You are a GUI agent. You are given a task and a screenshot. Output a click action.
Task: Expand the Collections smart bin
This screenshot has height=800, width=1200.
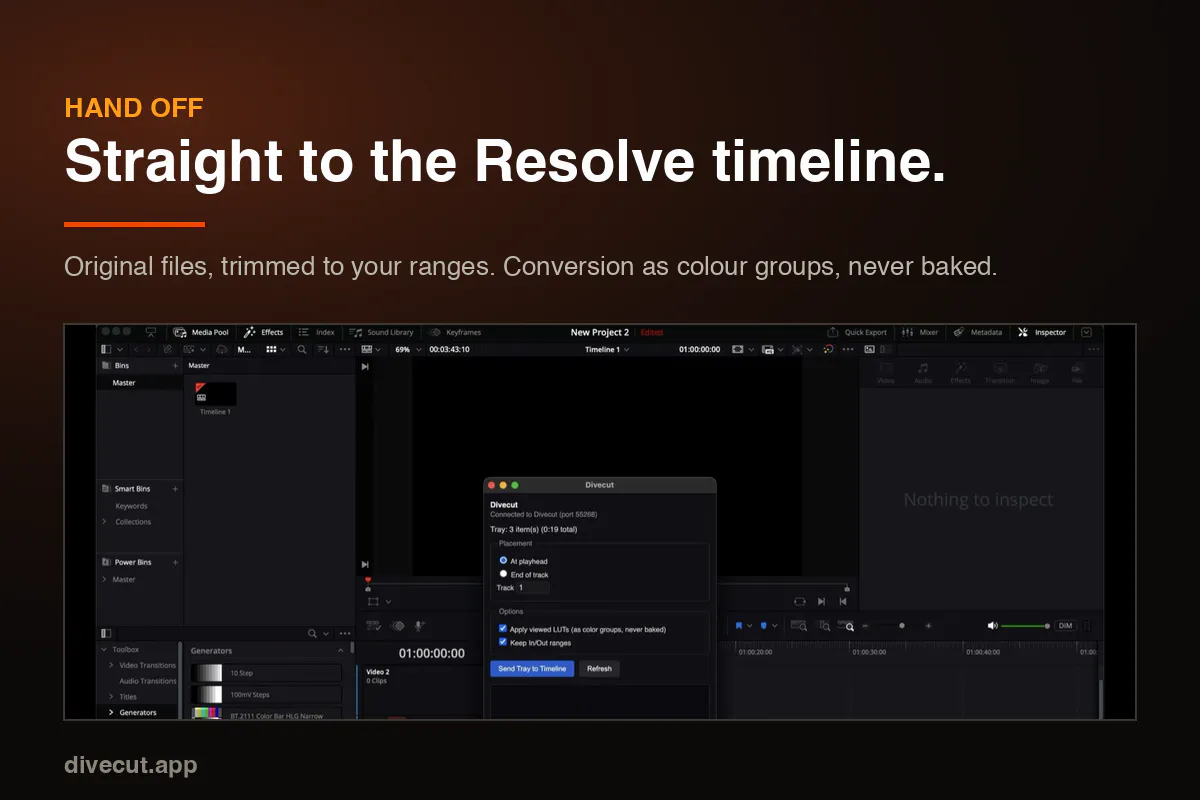pos(103,522)
